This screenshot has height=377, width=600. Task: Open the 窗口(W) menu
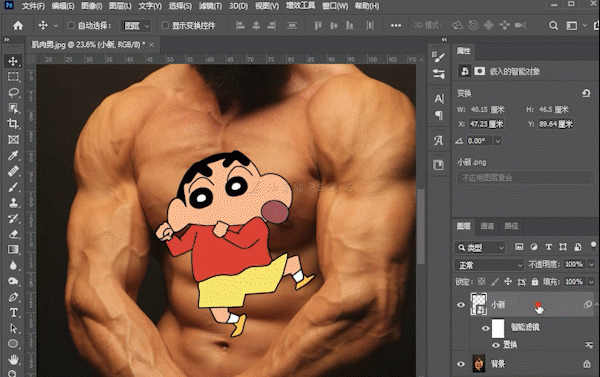coord(335,6)
